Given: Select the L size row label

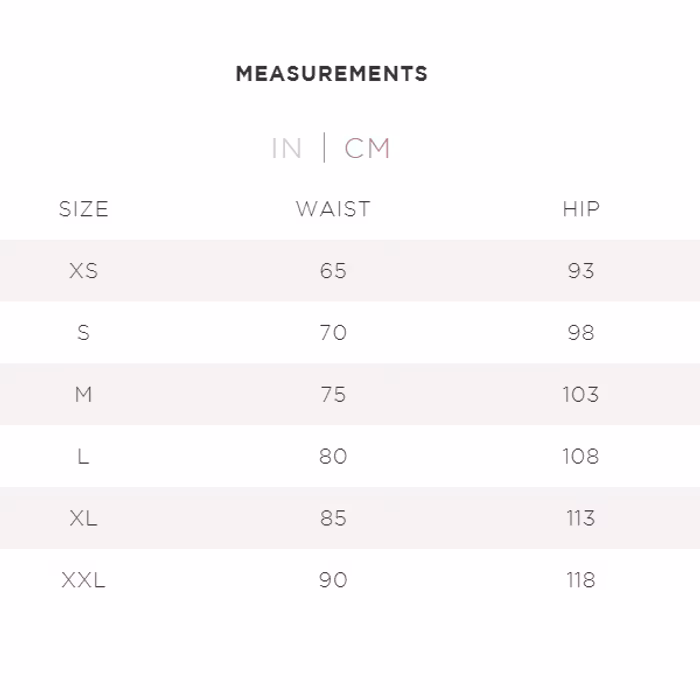Looking at the screenshot, I should coord(83,457).
